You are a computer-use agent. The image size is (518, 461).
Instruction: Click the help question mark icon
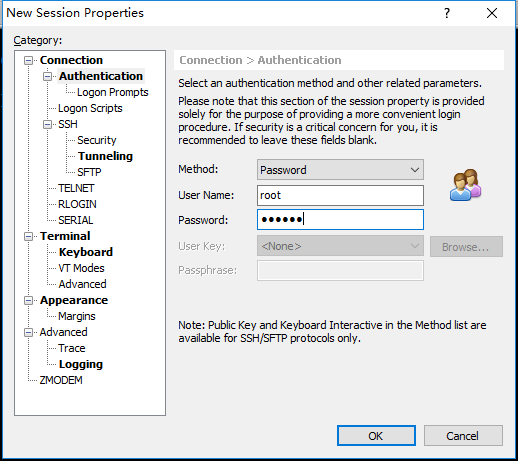(447, 13)
